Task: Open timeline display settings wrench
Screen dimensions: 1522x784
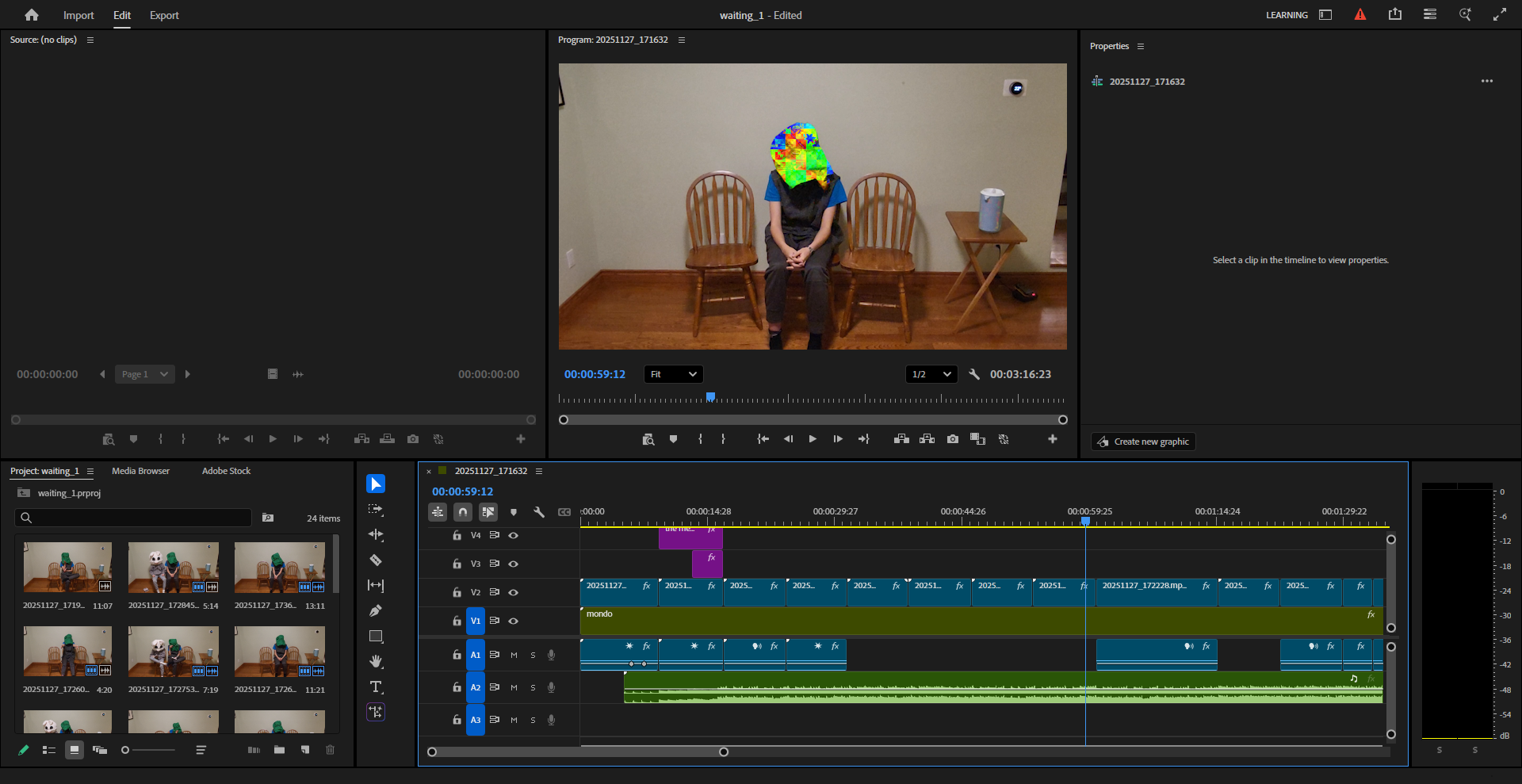Action: click(x=539, y=512)
